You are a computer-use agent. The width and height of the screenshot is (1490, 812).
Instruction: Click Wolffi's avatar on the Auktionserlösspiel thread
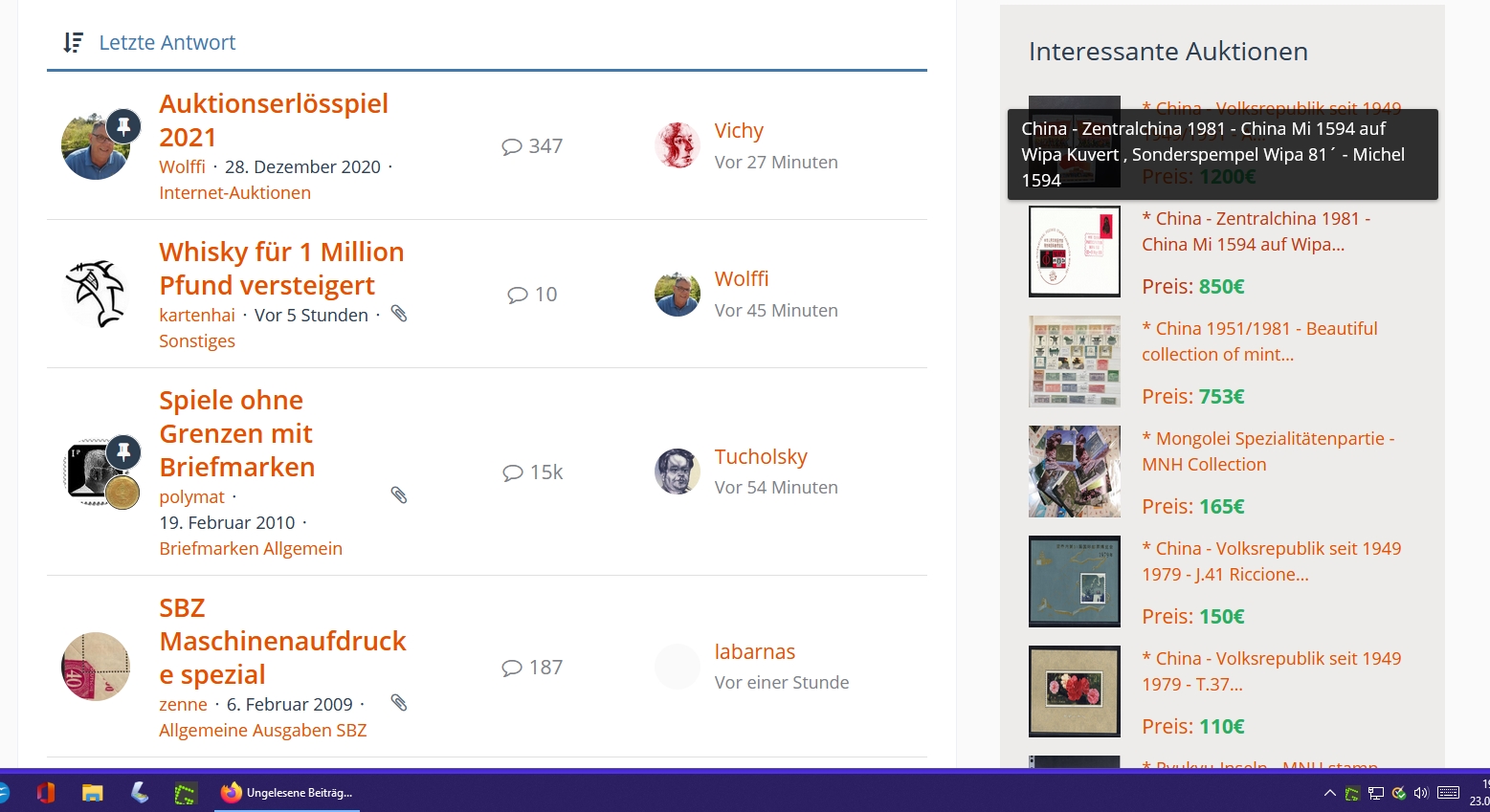(x=95, y=145)
